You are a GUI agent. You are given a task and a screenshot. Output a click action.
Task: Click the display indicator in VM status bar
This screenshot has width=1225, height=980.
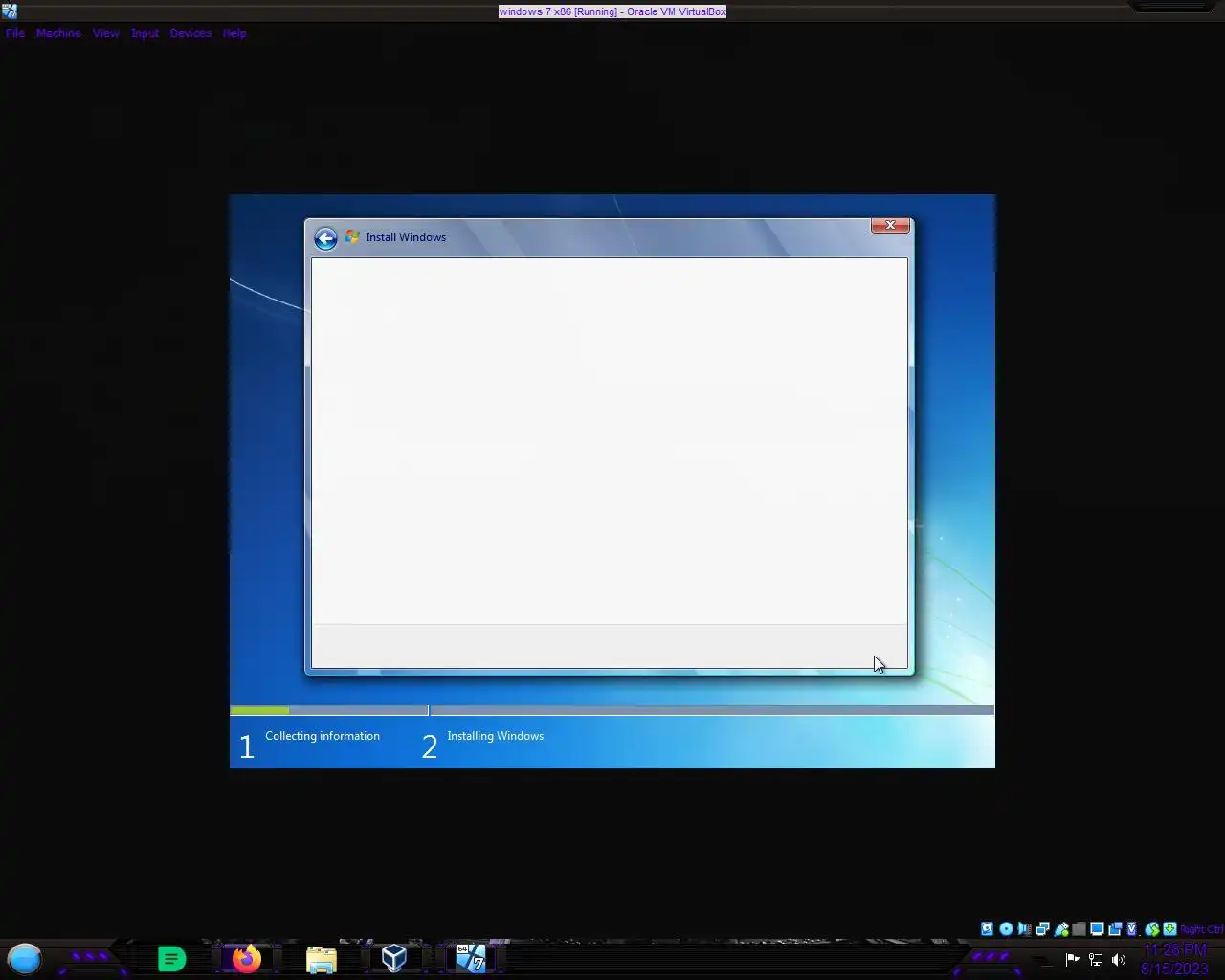click(x=1097, y=928)
